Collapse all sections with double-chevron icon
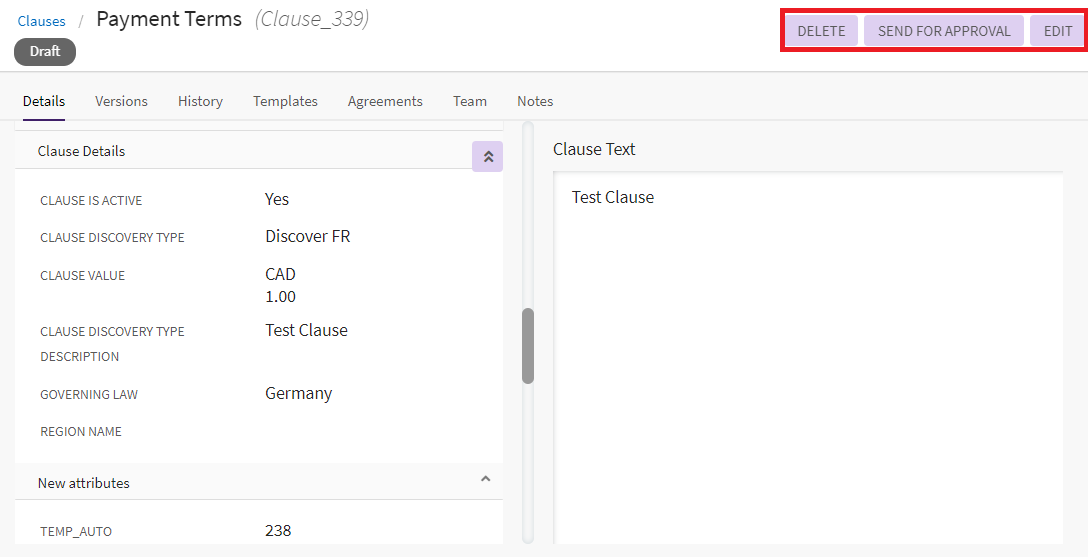 click(x=487, y=156)
